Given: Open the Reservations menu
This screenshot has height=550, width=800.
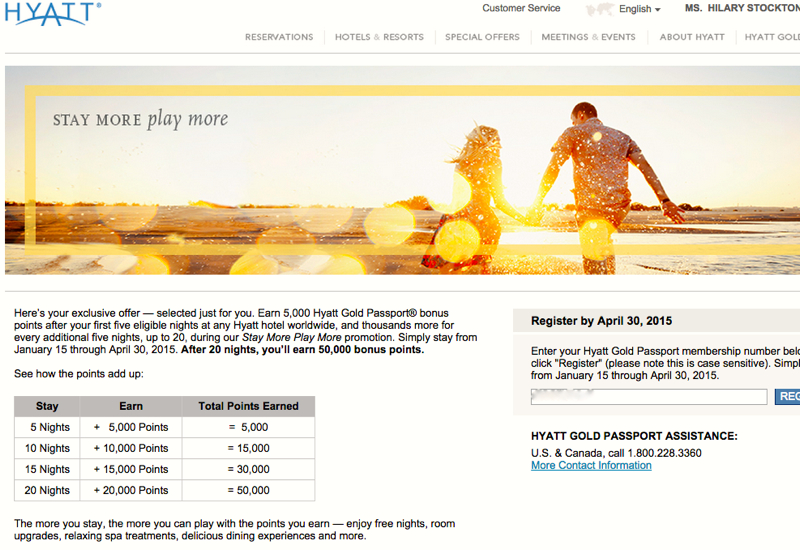Looking at the screenshot, I should point(279,37).
